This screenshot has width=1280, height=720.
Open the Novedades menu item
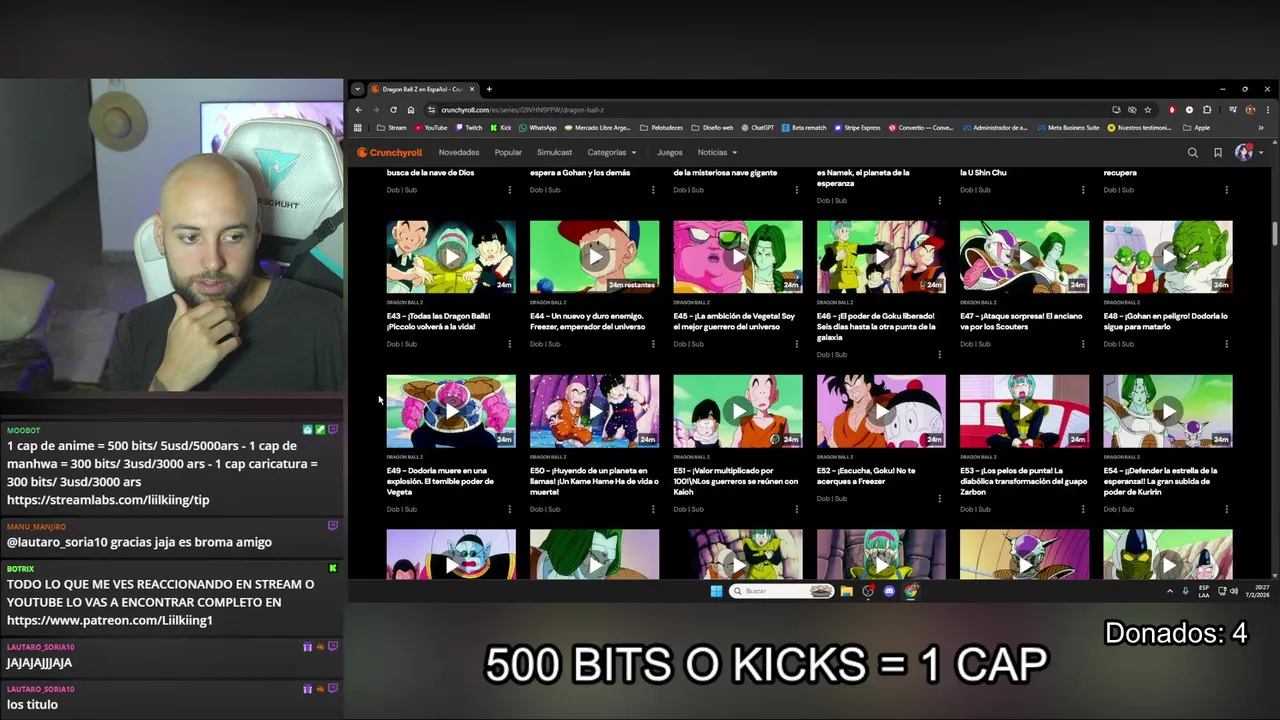coord(459,153)
